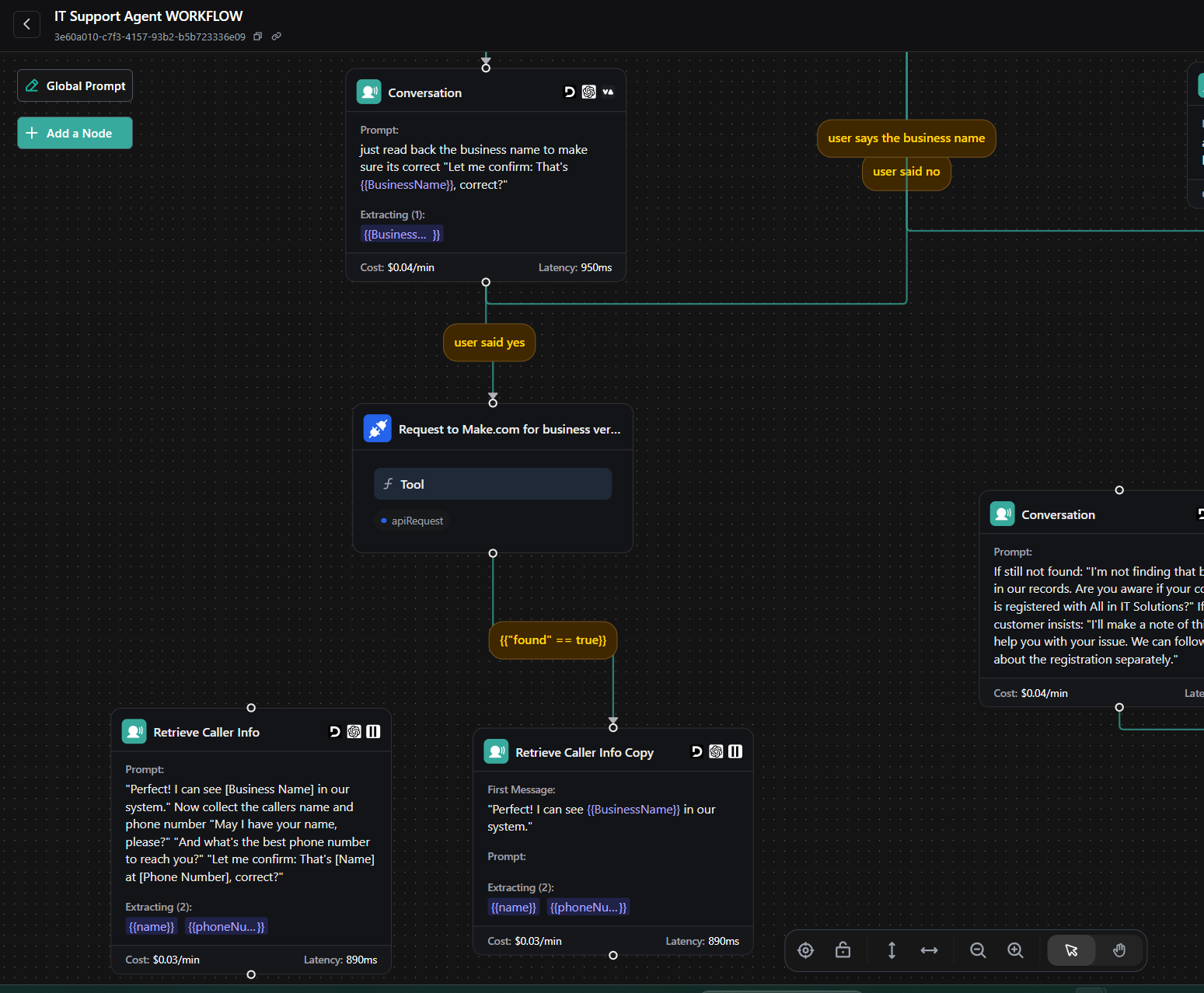Click the columns icon on Retrieve Caller Info Copy
The height and width of the screenshot is (993, 1204).
pyautogui.click(x=735, y=751)
